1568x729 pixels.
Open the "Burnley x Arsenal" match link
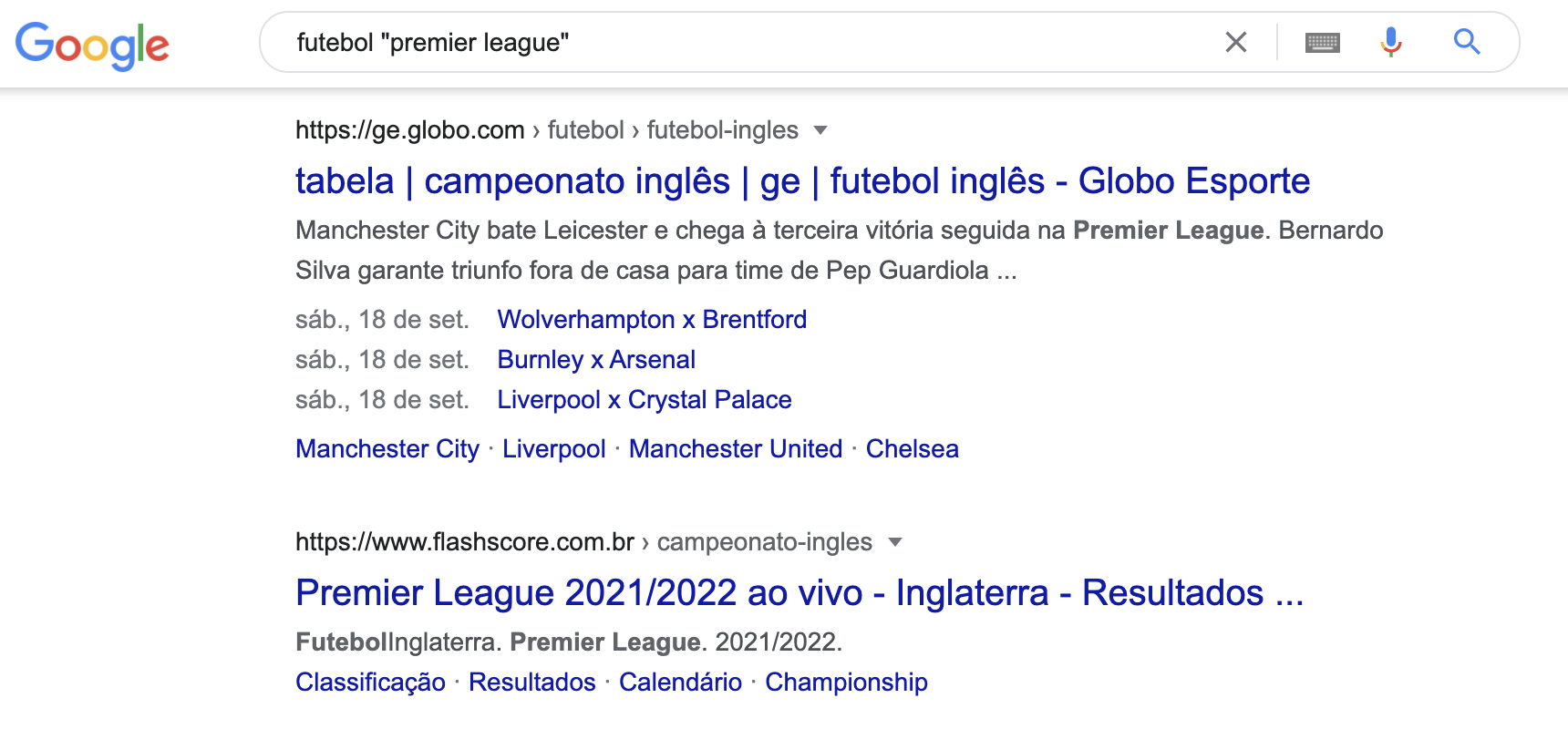tap(596, 359)
